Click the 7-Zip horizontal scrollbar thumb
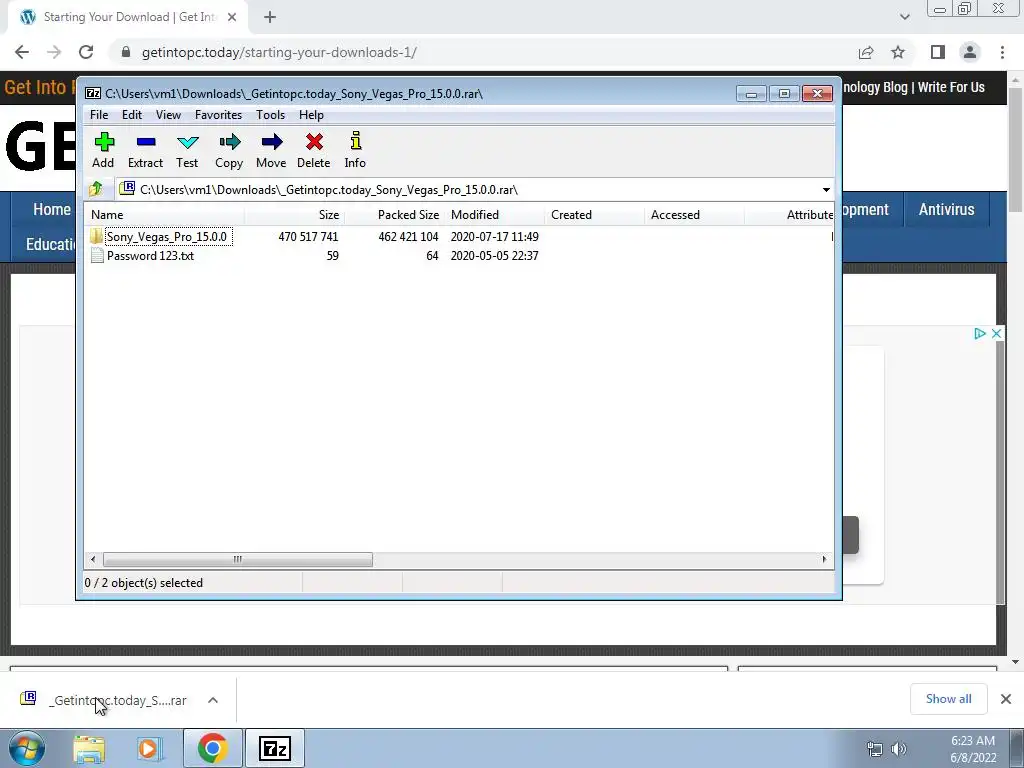Screen dimensions: 1024x768 [238, 560]
